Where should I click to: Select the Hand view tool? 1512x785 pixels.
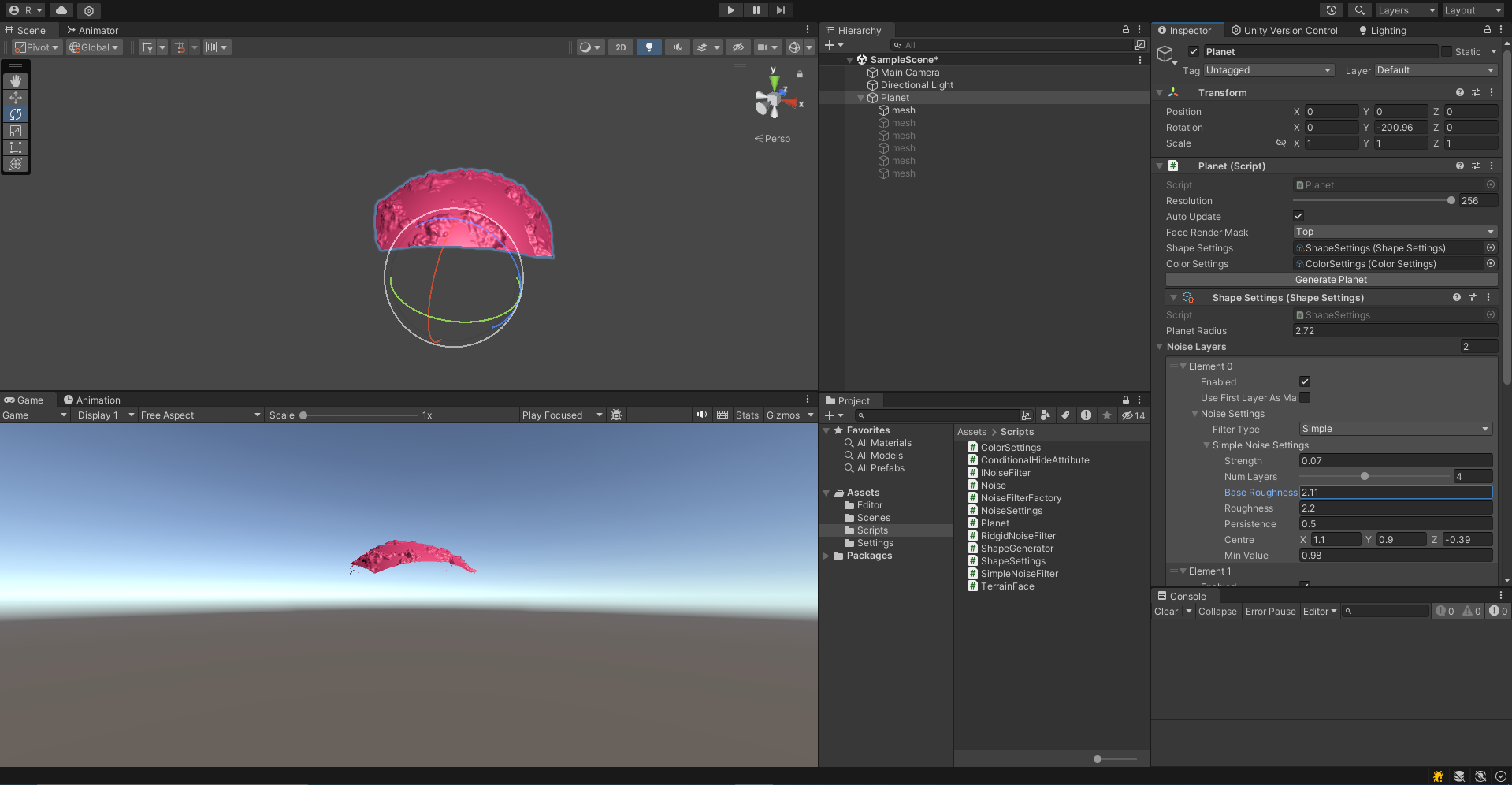click(16, 81)
